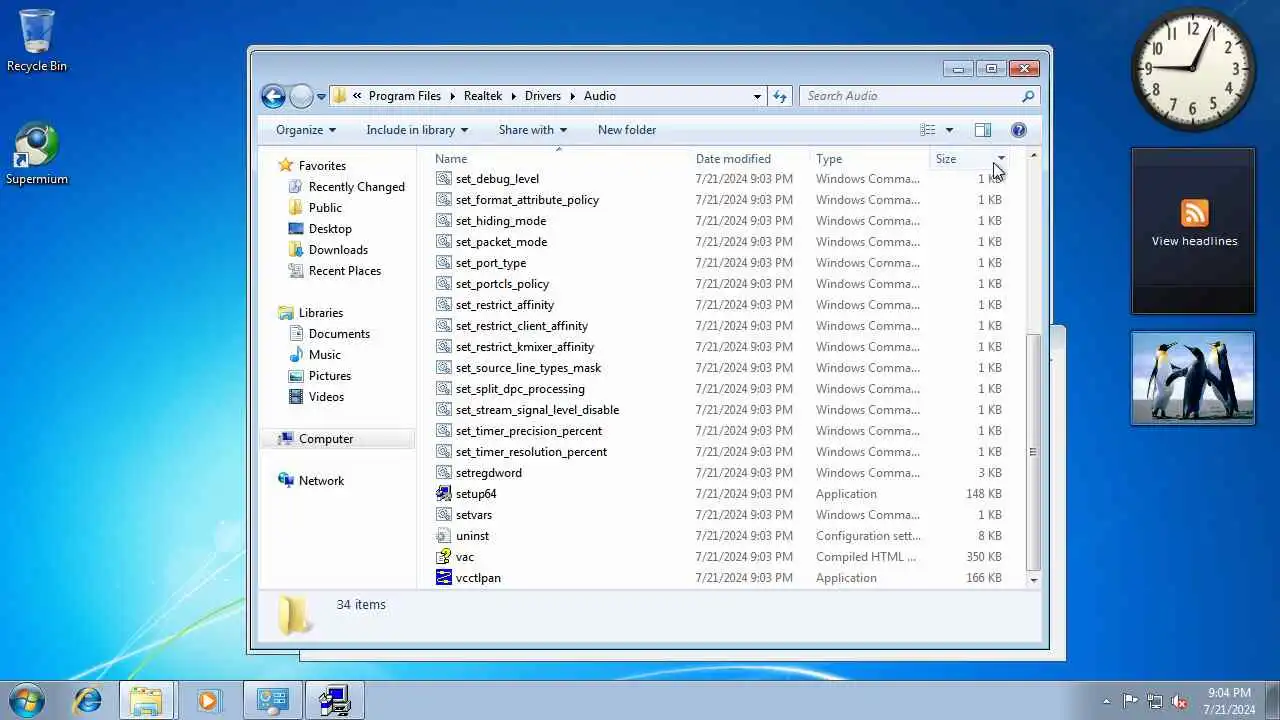Image resolution: width=1280 pixels, height=720 pixels.
Task: Sort by the Date modified column header
Action: pos(750,159)
